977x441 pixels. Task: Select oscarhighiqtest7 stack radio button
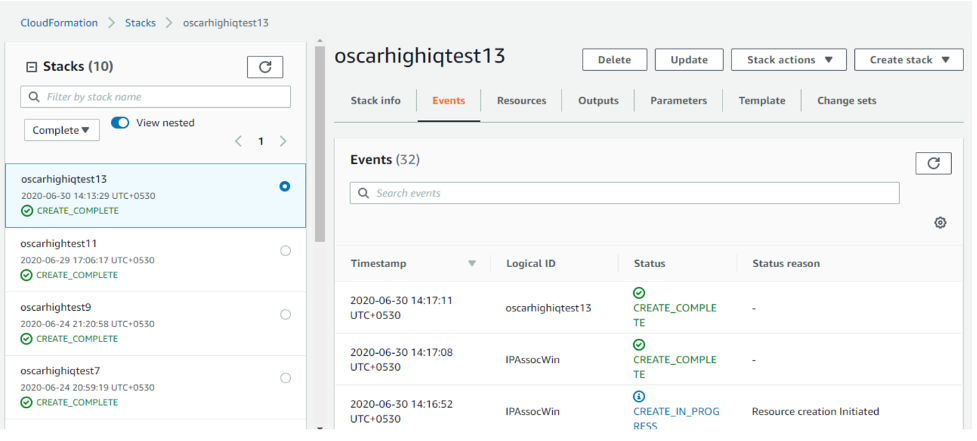[x=285, y=378]
